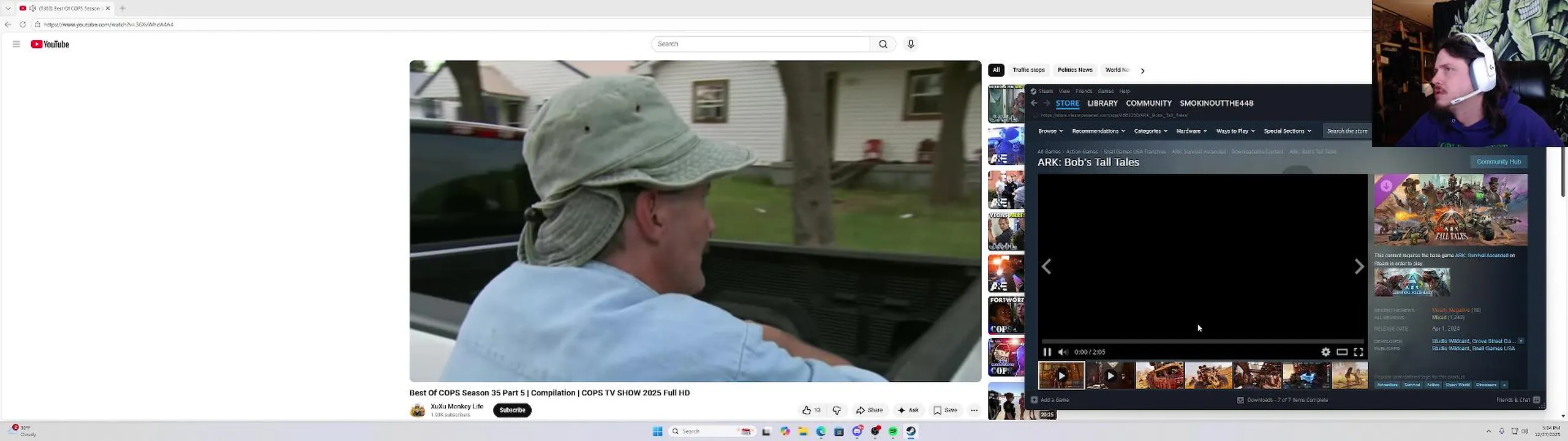Click the YouTube search input field

(760, 44)
